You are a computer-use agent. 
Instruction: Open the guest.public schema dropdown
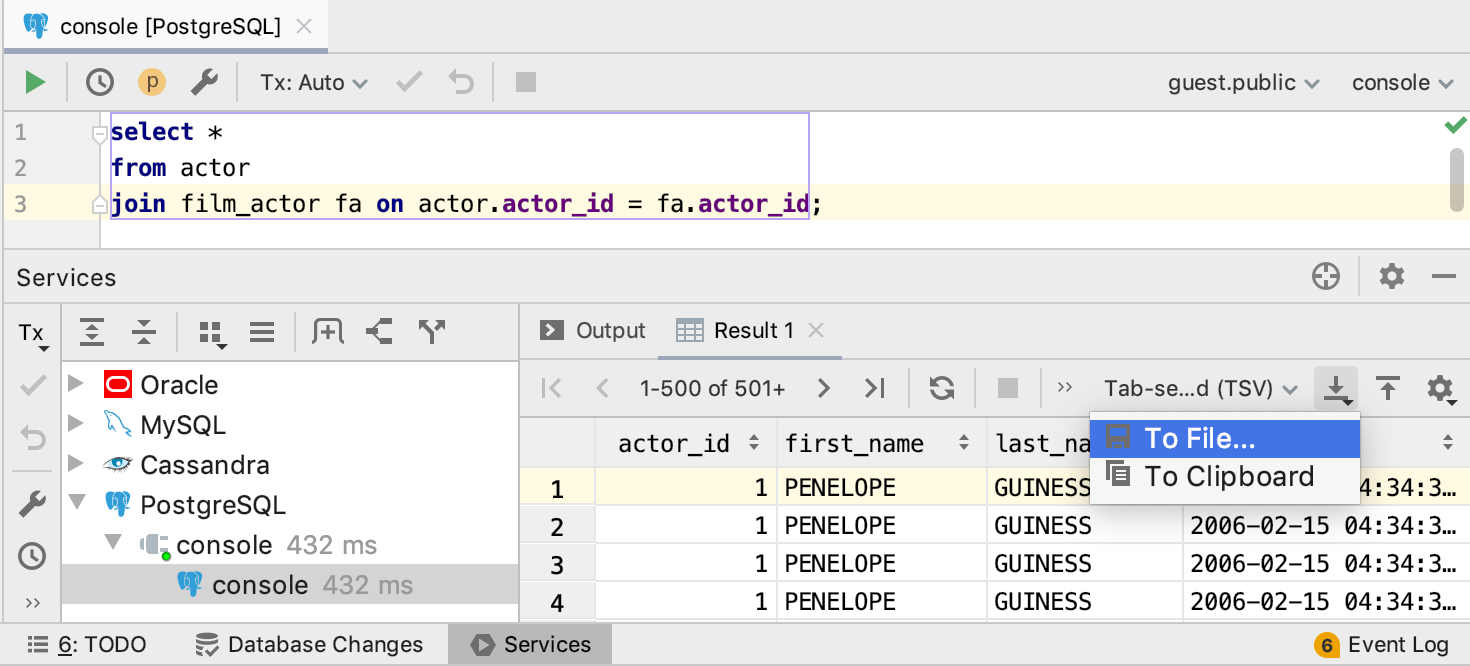tap(1243, 82)
